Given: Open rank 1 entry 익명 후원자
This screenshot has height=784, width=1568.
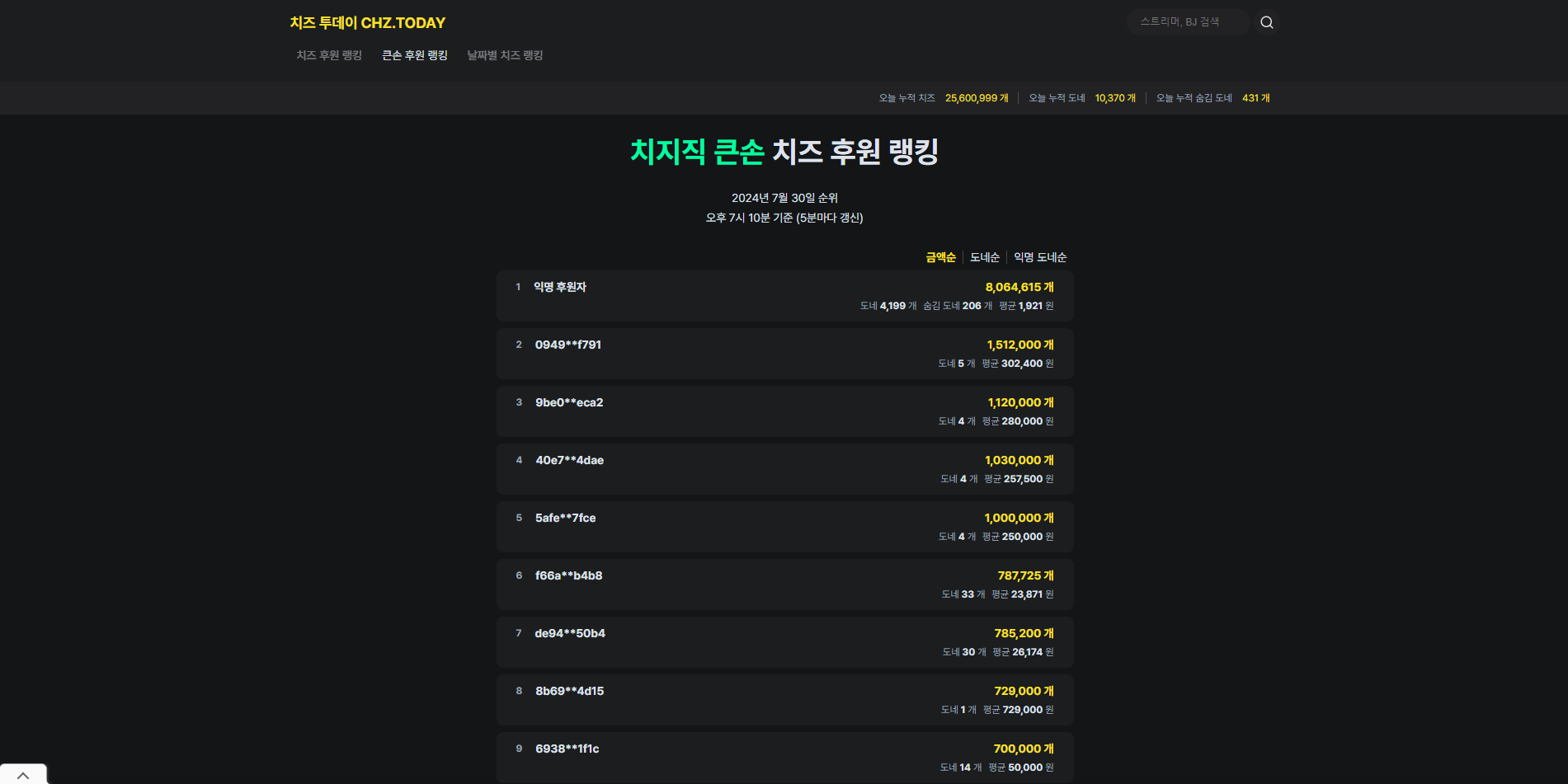Looking at the screenshot, I should [x=784, y=295].
